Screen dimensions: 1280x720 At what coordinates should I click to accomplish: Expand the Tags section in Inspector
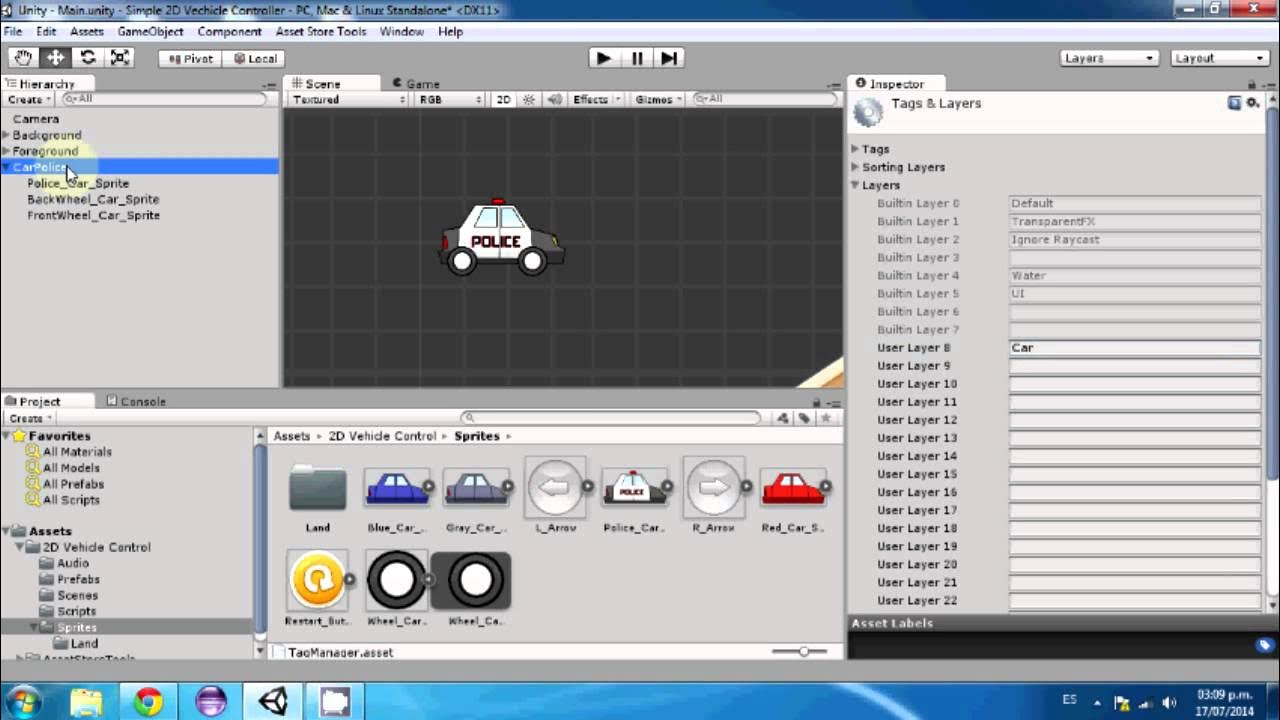click(855, 149)
